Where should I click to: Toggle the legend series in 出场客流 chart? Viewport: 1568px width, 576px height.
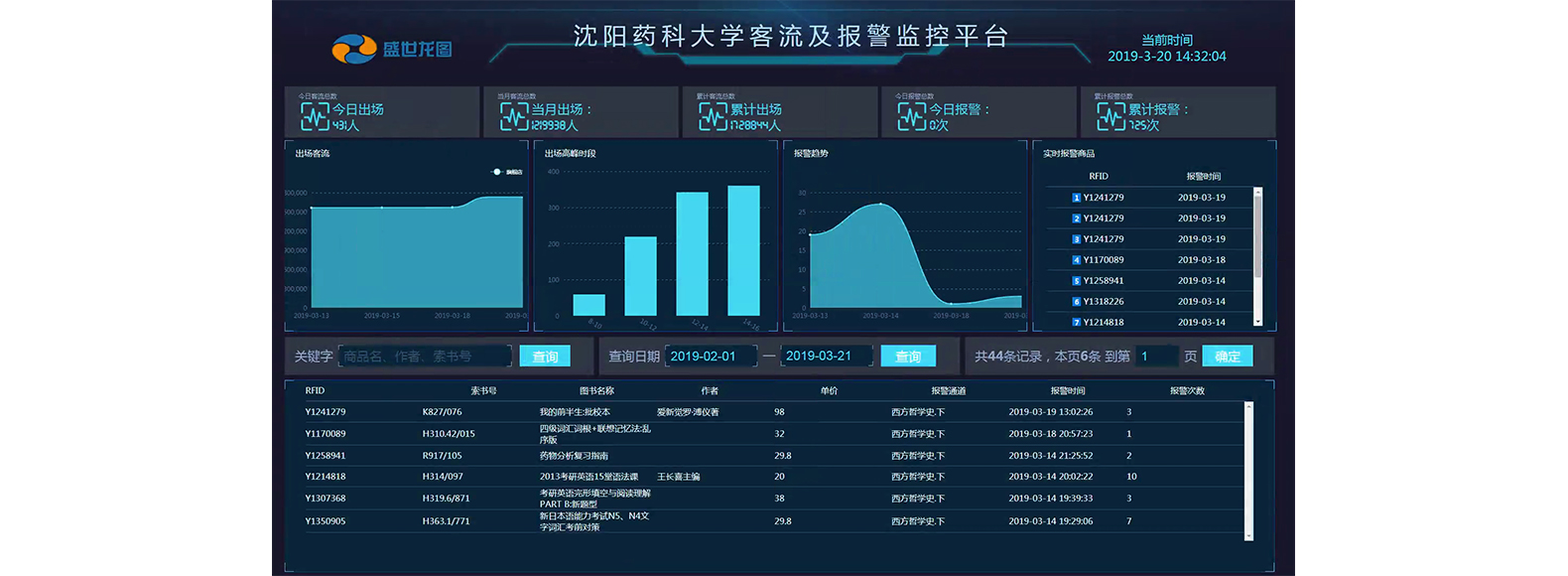click(506, 172)
